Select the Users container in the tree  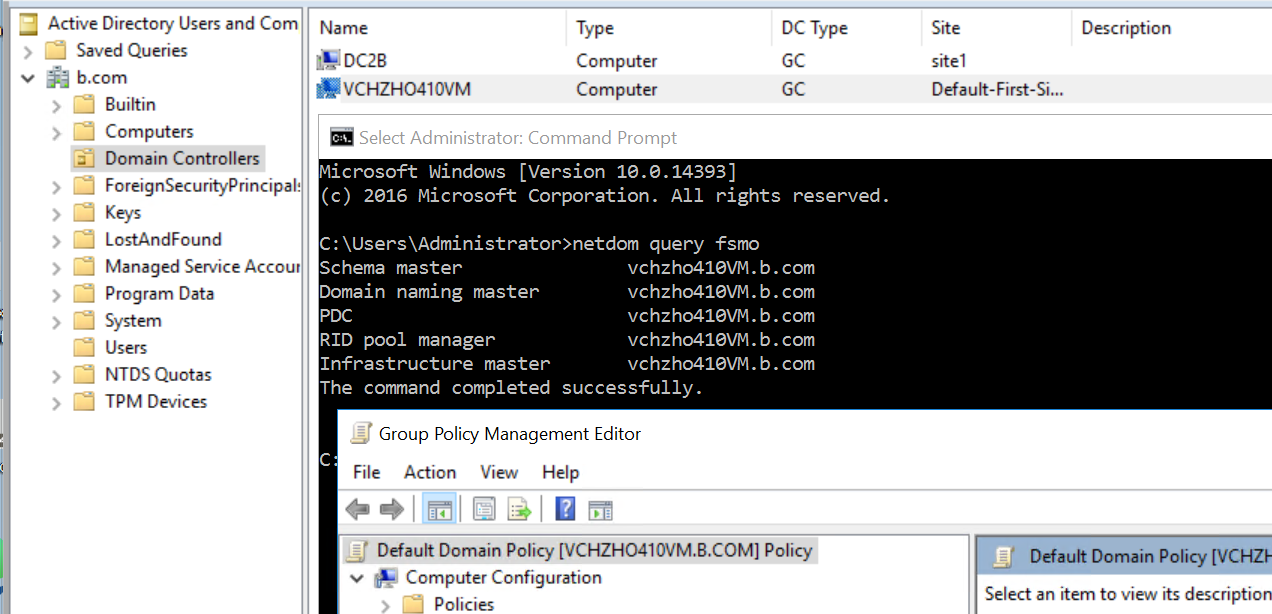[x=126, y=347]
